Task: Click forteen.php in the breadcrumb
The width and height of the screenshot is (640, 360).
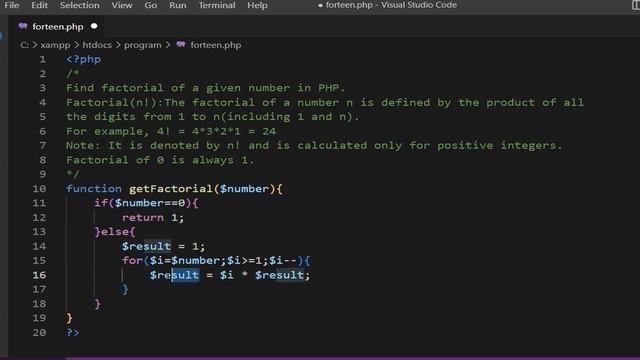Action: pyautogui.click(x=216, y=45)
